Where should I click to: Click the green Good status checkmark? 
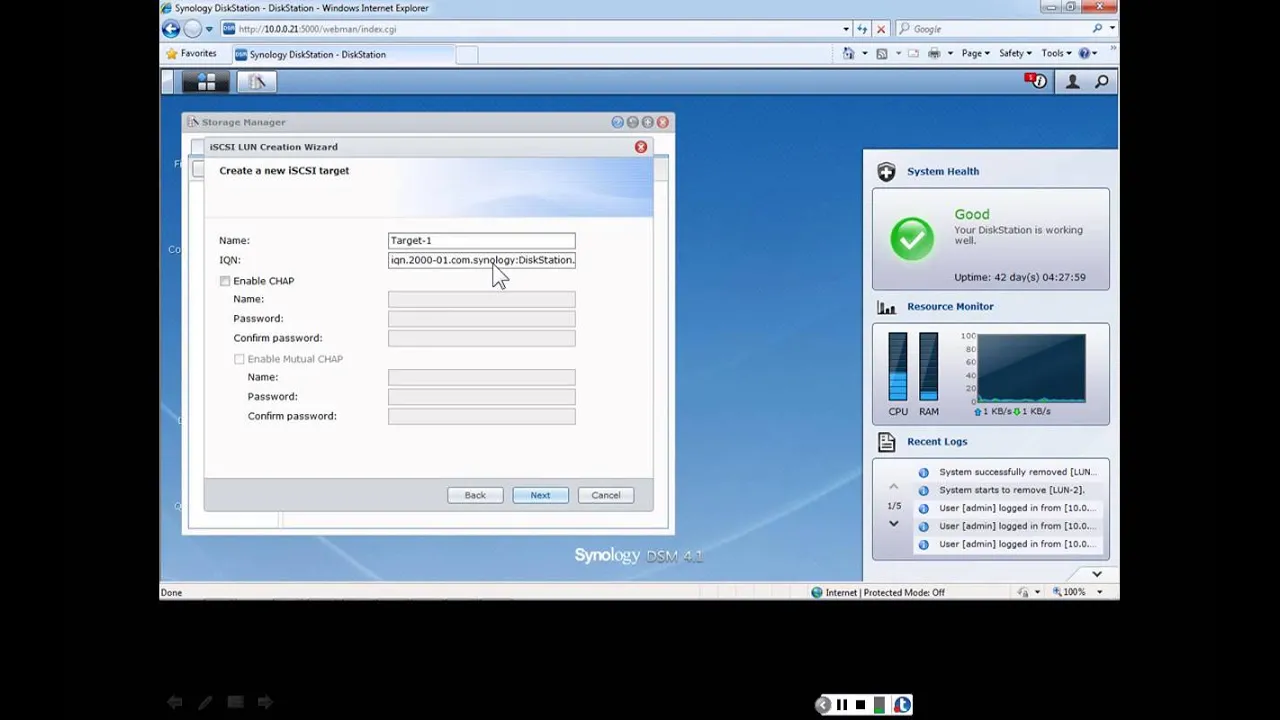[x=912, y=238]
